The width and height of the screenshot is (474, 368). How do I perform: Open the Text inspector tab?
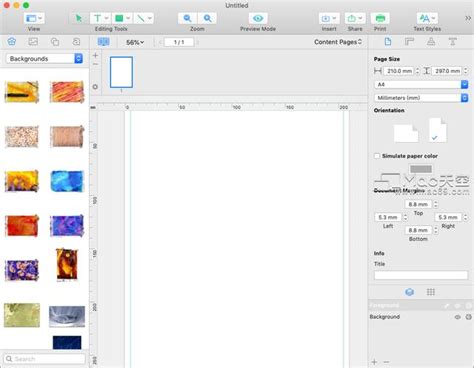point(452,42)
